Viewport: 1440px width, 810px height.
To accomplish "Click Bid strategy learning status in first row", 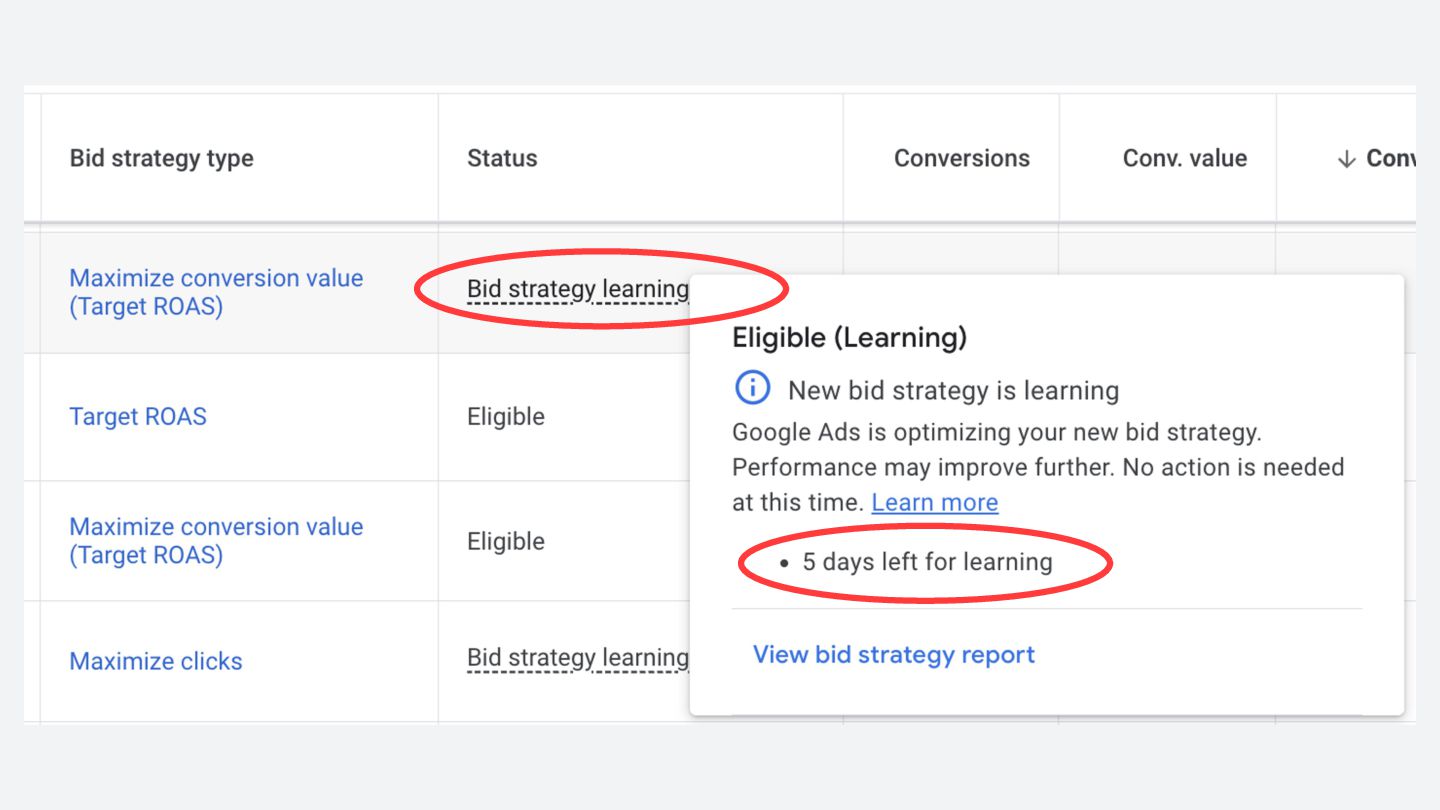I will [x=578, y=290].
